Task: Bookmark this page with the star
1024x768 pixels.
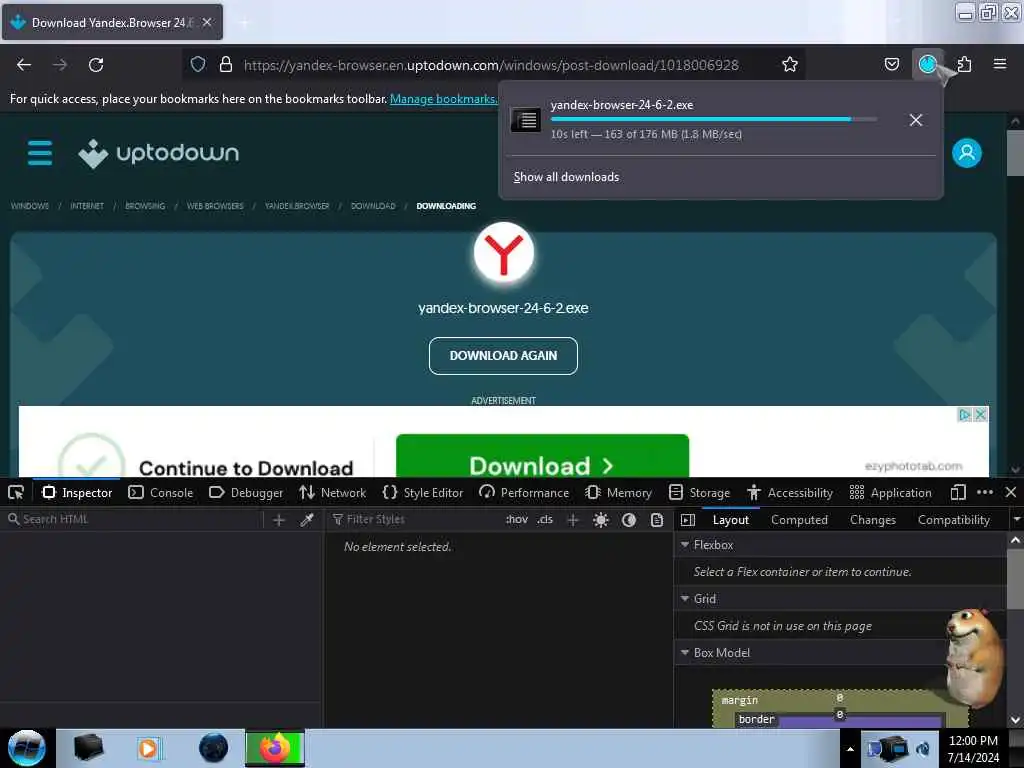Action: click(790, 65)
